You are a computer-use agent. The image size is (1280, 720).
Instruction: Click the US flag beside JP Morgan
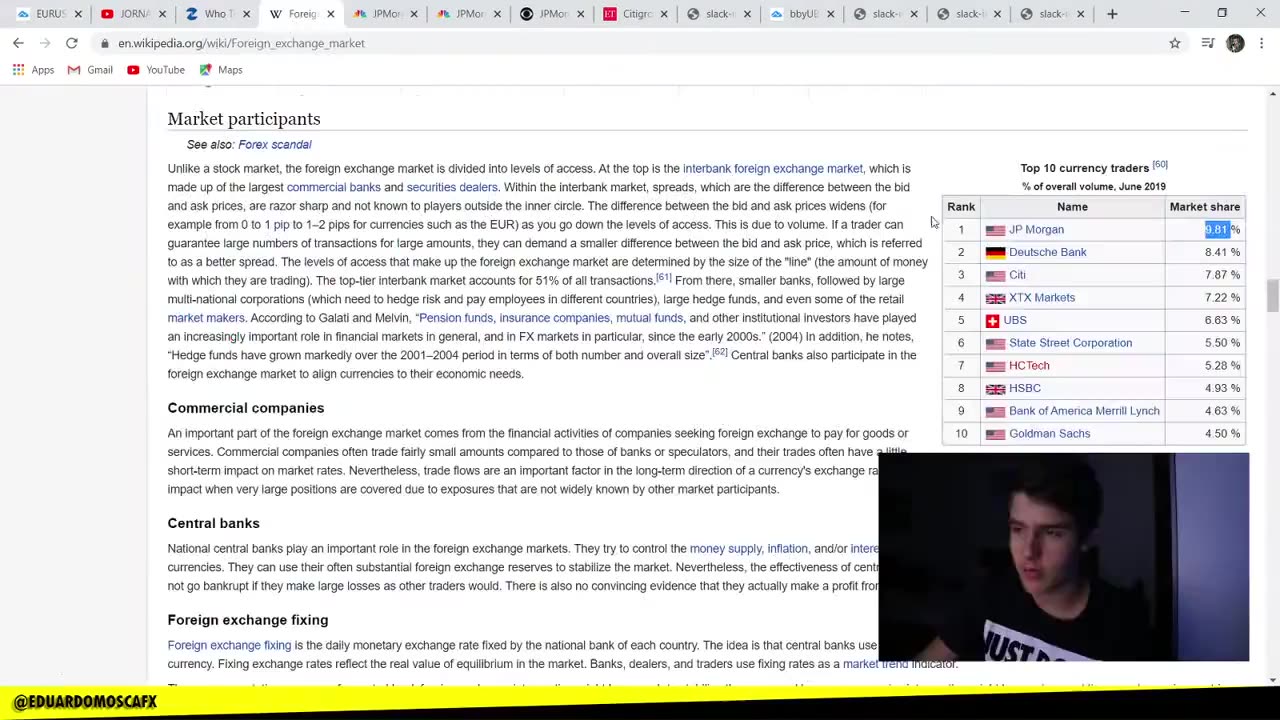click(x=995, y=230)
